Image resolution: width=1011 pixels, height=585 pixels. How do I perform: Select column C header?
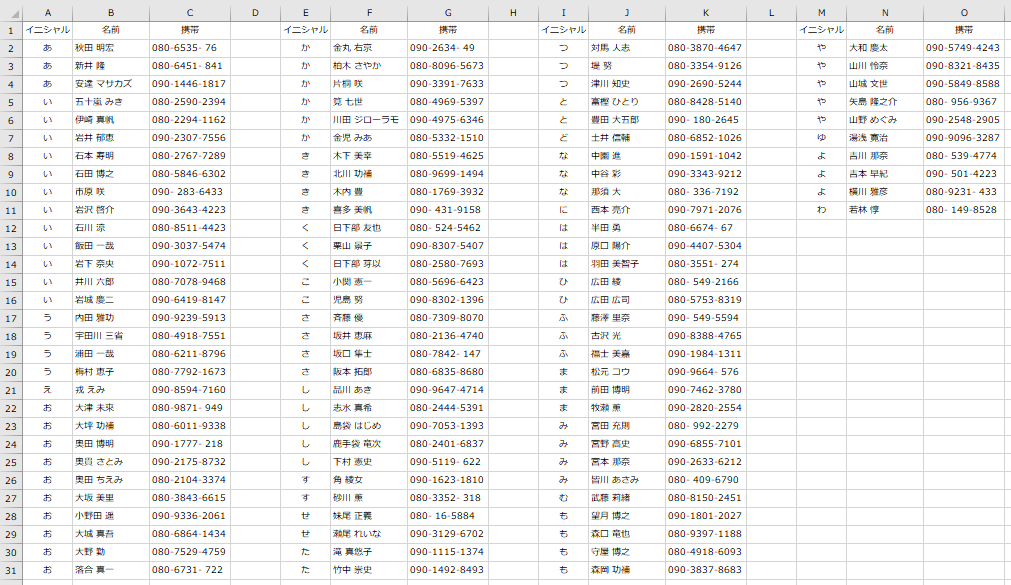pos(190,13)
